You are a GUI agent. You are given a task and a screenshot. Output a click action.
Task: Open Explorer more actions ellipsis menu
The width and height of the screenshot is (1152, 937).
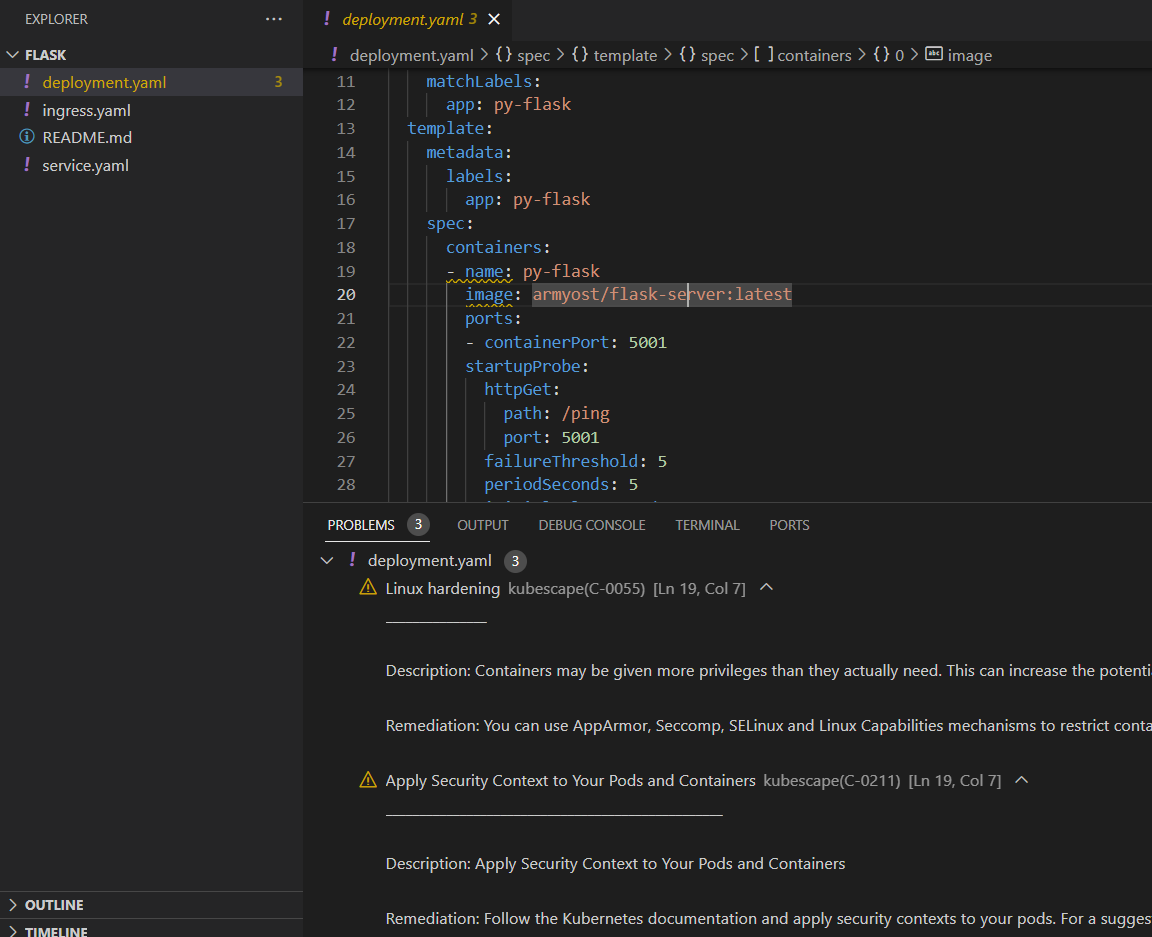click(x=273, y=19)
